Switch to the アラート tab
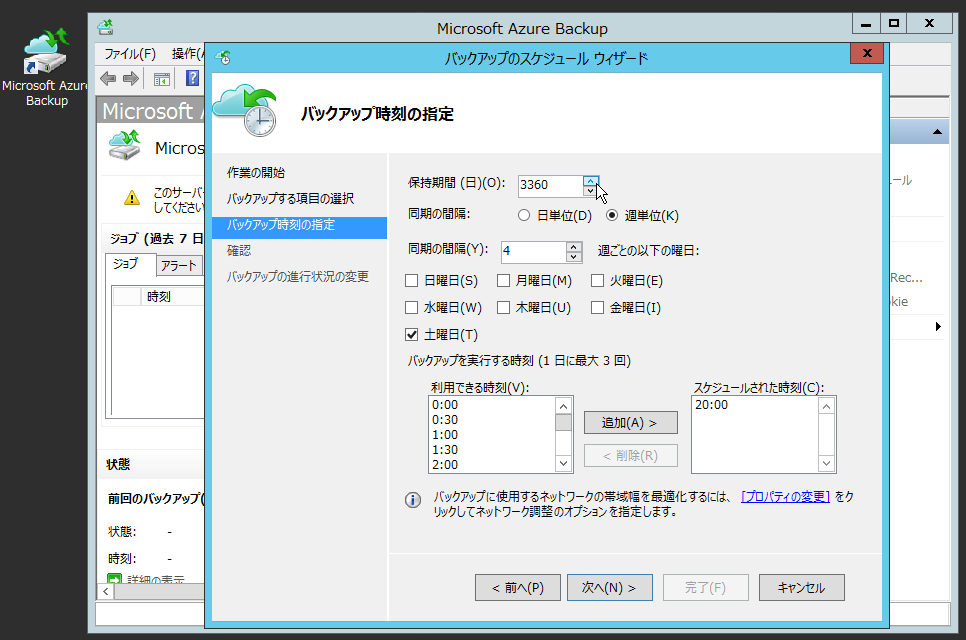This screenshot has width=966, height=640. pos(179,265)
